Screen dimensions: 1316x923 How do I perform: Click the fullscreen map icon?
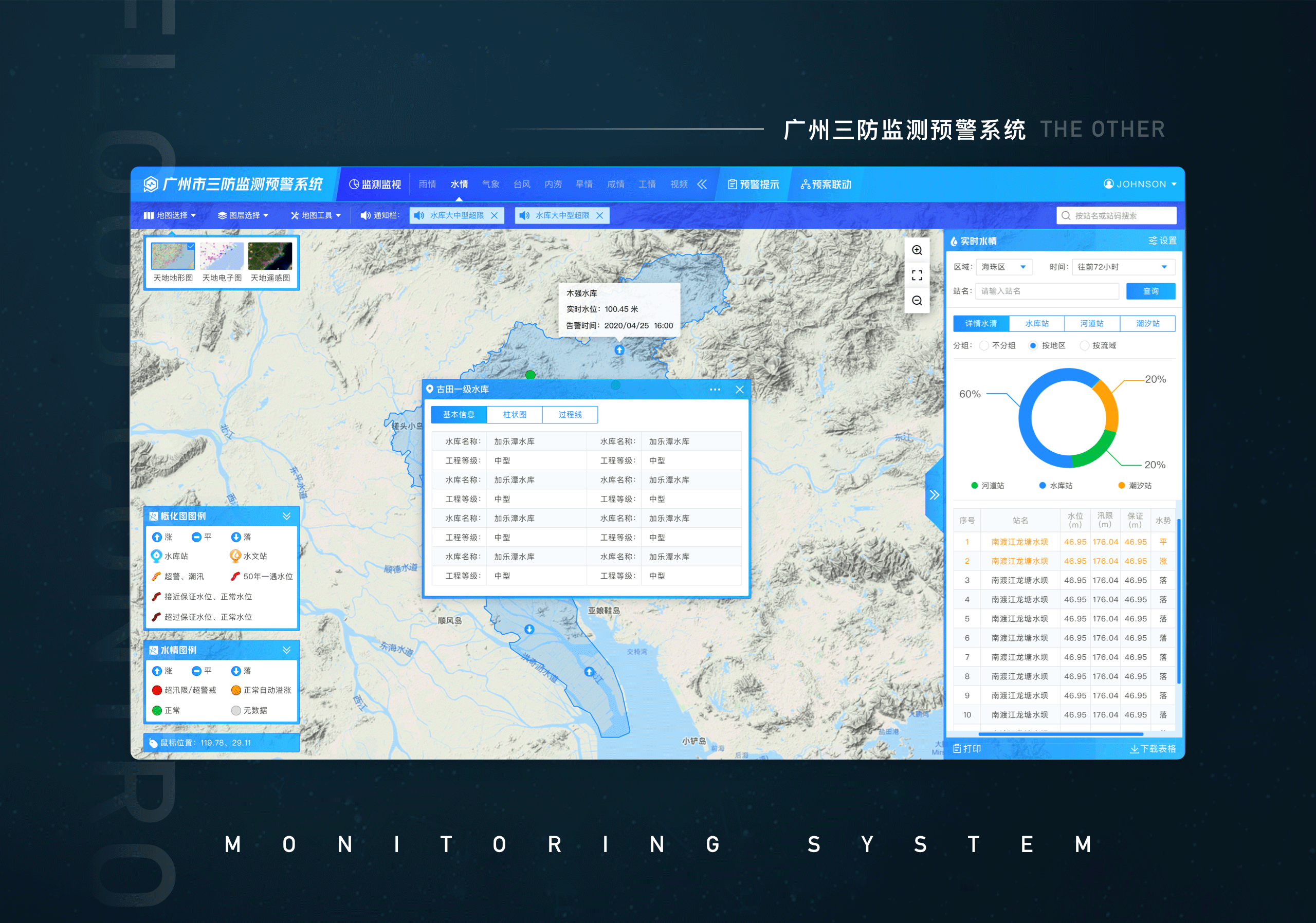click(x=917, y=275)
